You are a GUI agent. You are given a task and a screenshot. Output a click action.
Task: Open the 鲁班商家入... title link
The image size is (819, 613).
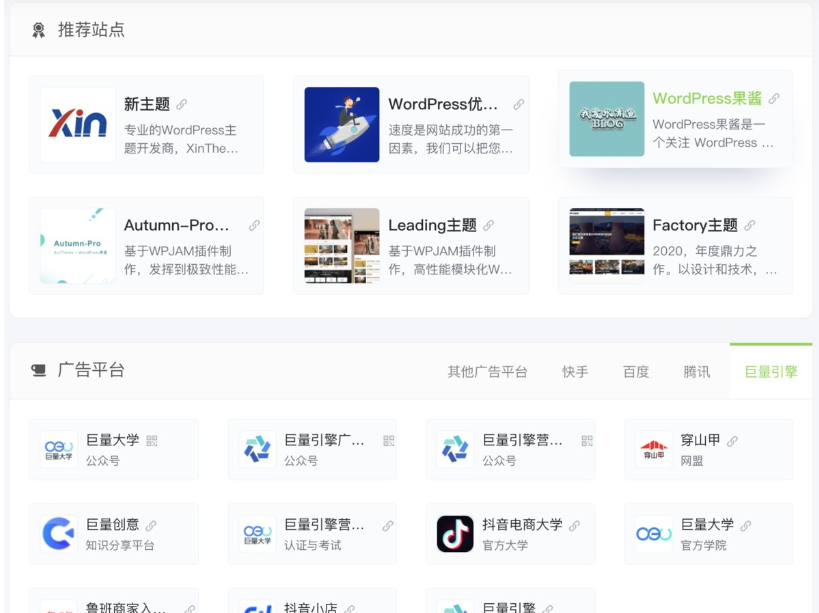[x=126, y=608]
